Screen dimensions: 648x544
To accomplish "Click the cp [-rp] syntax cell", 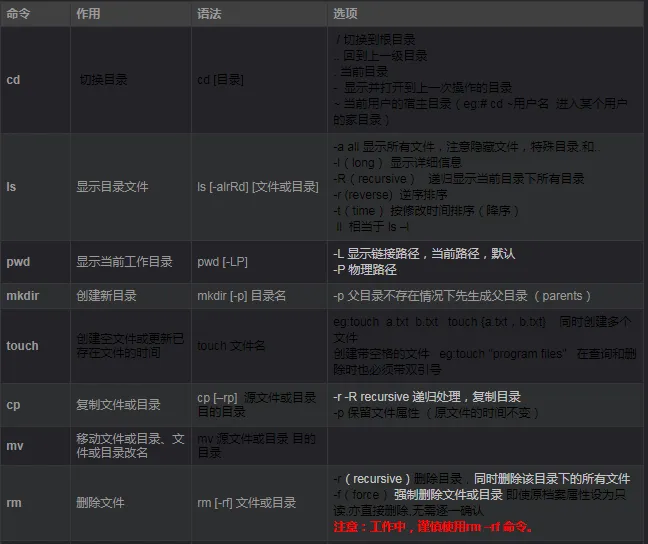I will tap(259, 405).
